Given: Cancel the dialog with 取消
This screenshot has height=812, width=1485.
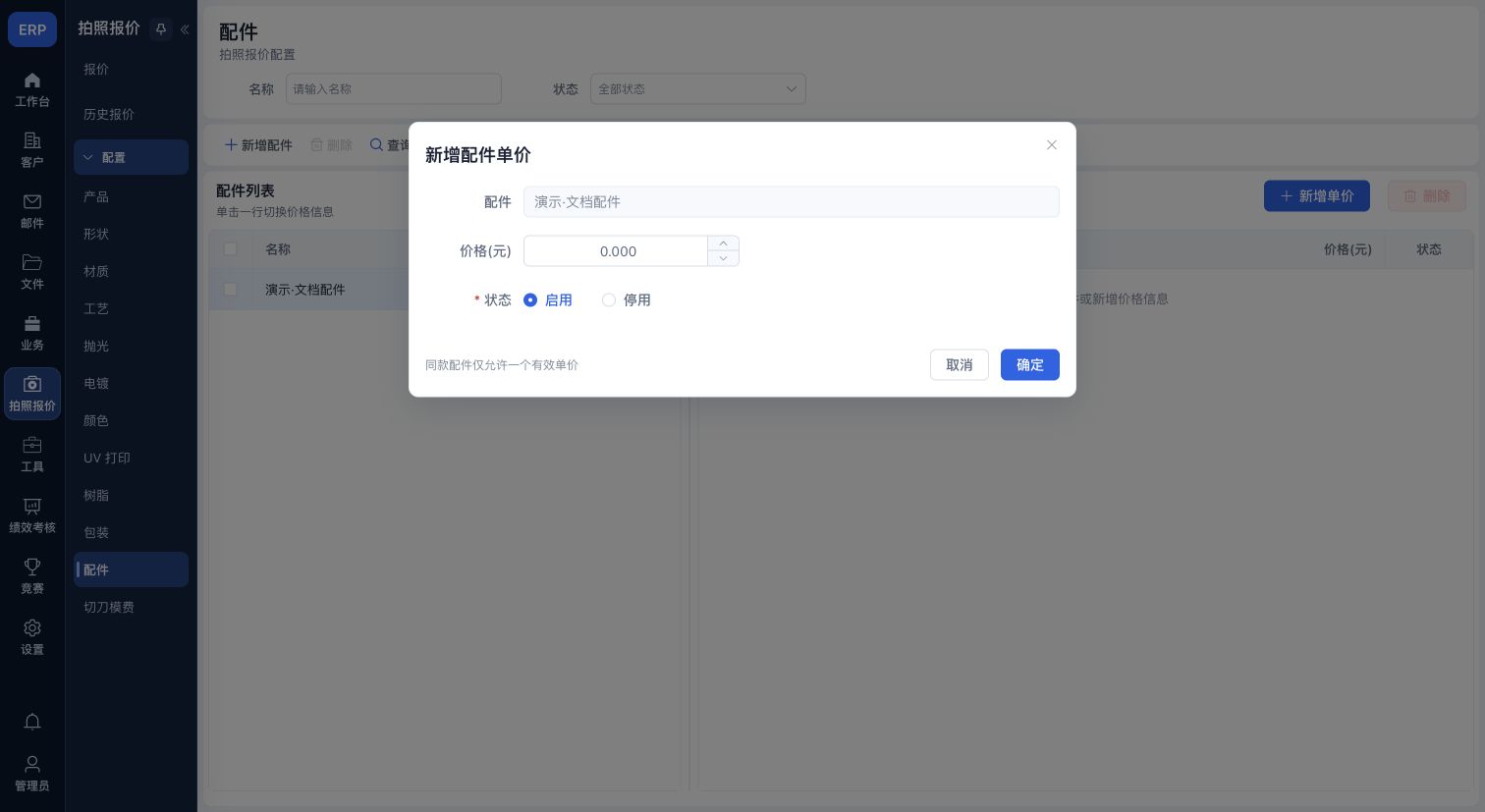Looking at the screenshot, I should click(x=960, y=365).
